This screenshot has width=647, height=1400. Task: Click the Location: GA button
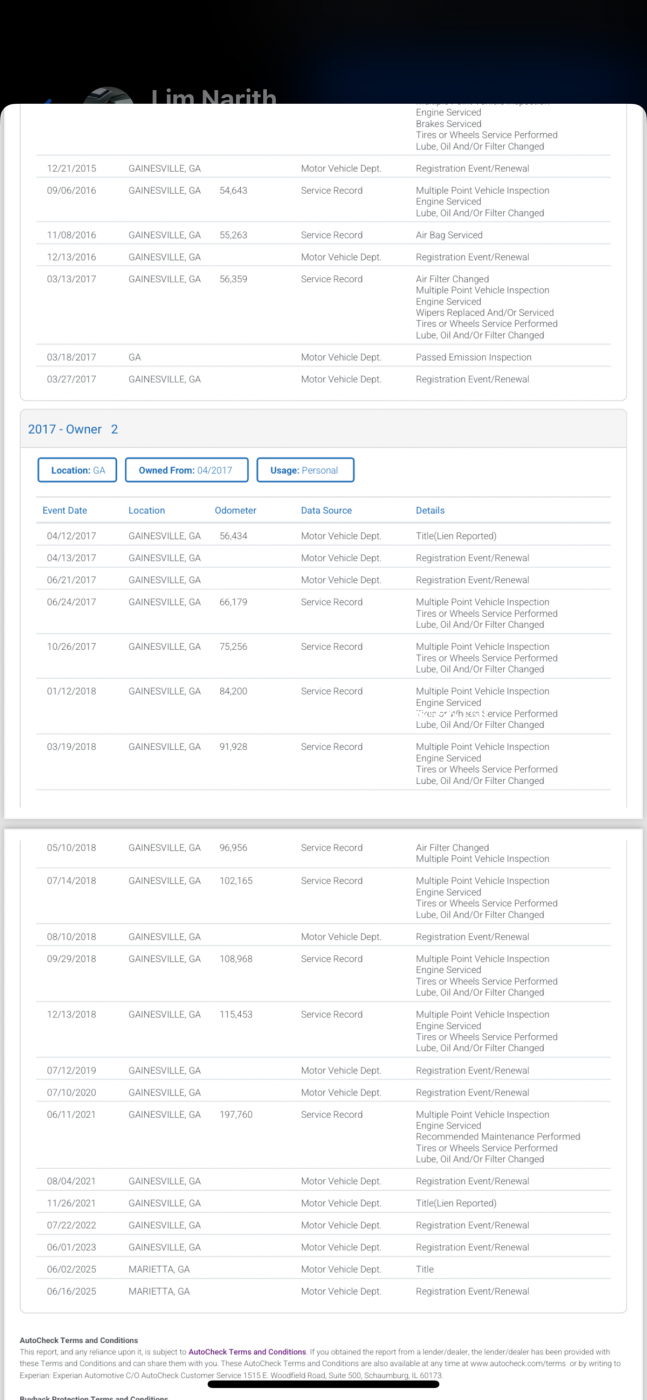point(78,470)
